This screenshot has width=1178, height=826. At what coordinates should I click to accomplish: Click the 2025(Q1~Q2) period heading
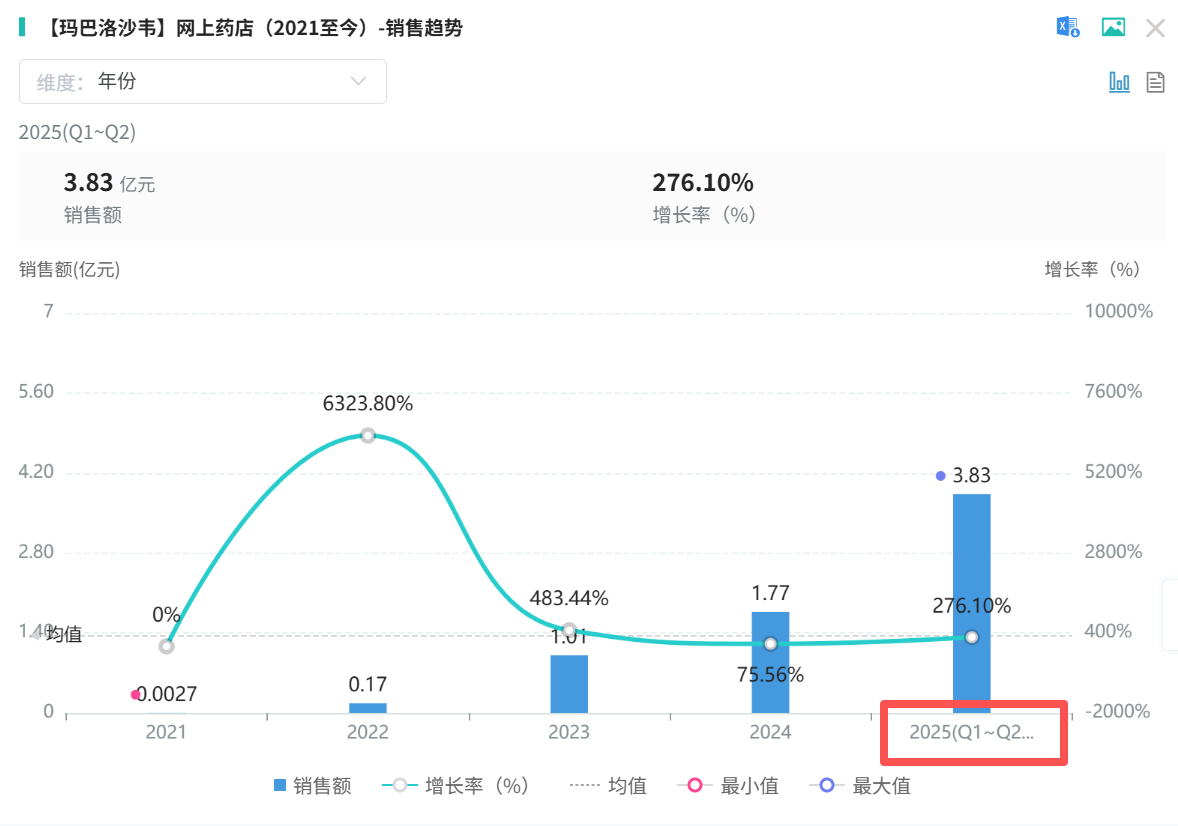tap(77, 132)
